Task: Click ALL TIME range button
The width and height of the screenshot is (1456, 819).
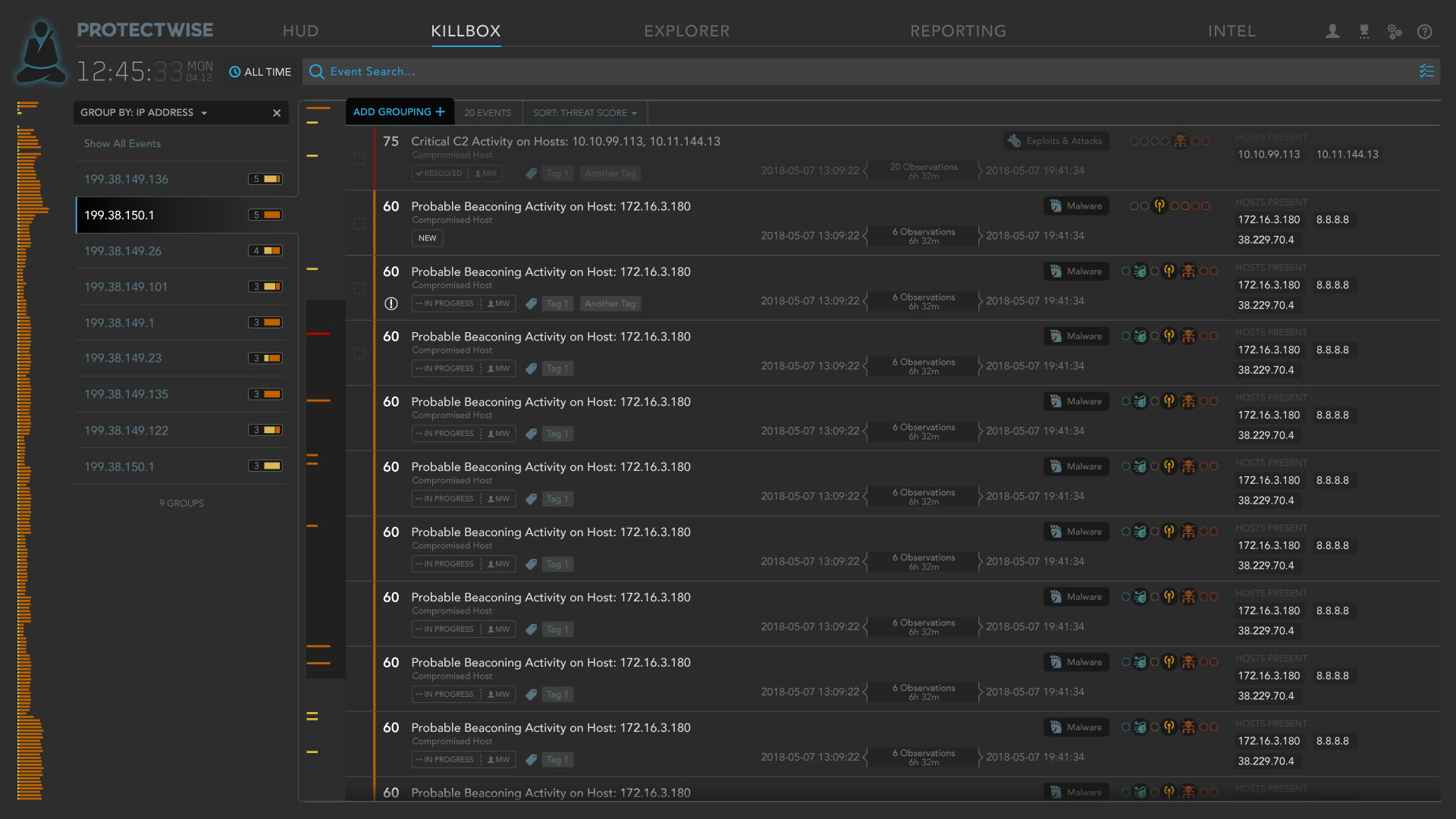Action: click(x=260, y=72)
